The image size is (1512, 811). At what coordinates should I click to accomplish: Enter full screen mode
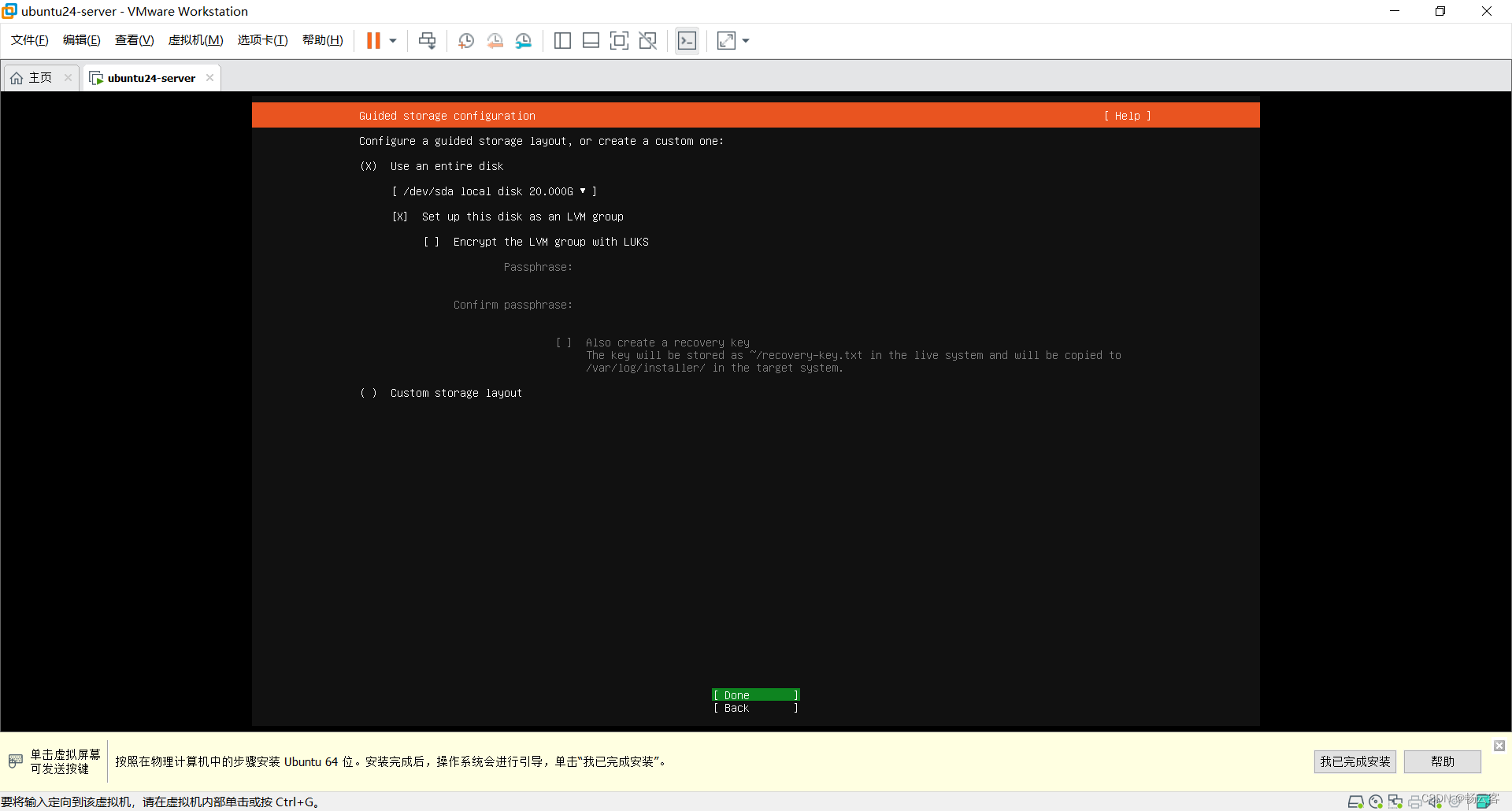point(620,41)
